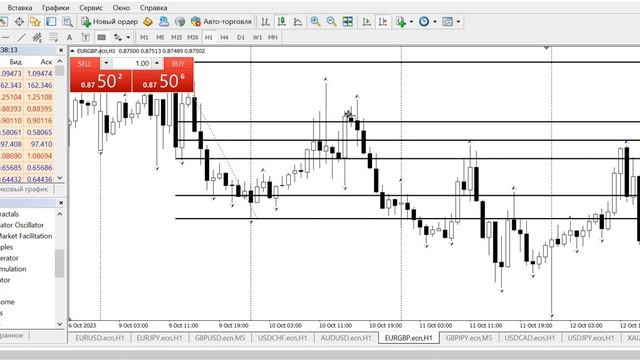
Task: Select the dark rectangle tool icon
Action: pyautogui.click(x=102, y=38)
